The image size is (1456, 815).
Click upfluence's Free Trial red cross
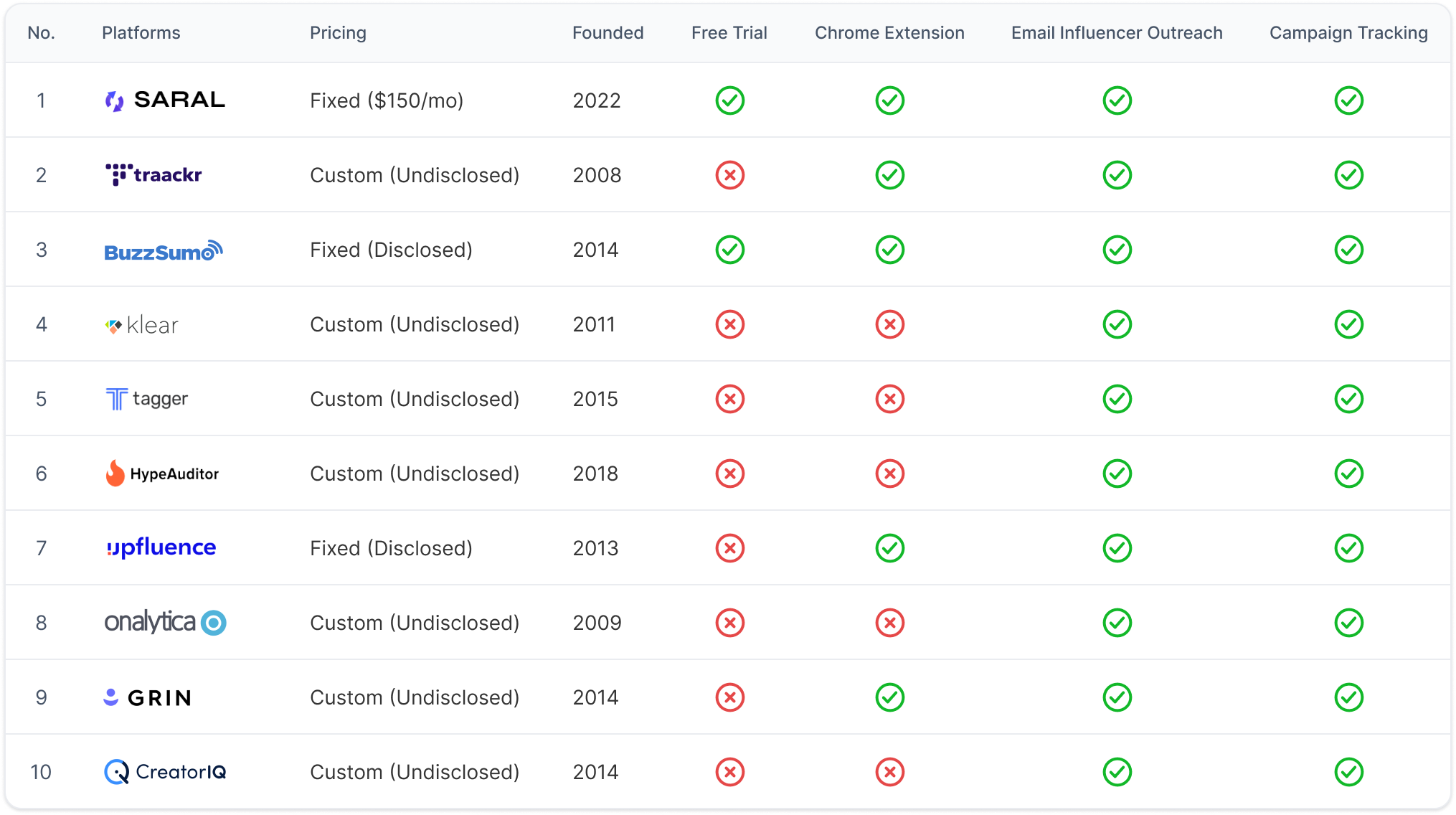tap(730, 548)
